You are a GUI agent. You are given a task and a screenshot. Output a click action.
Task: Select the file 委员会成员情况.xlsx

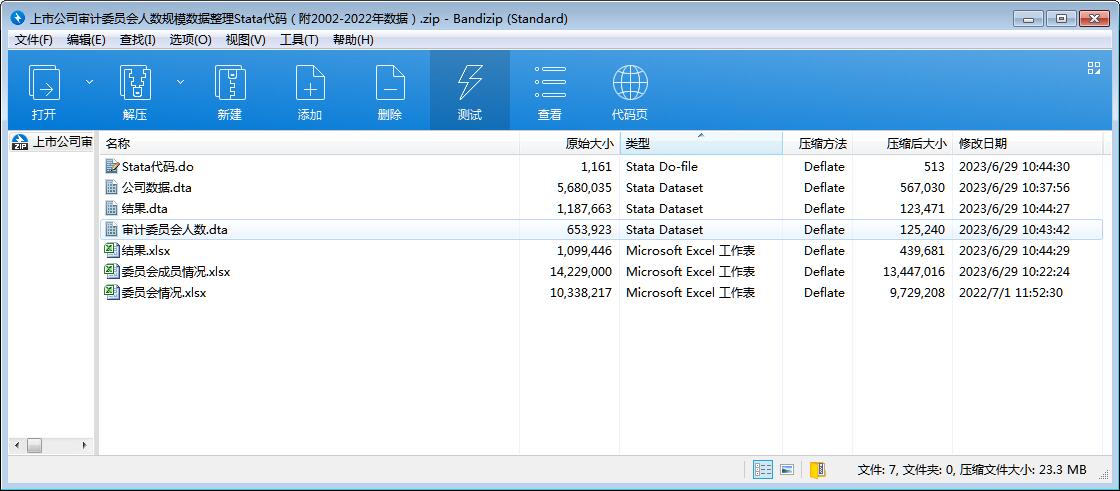point(176,272)
